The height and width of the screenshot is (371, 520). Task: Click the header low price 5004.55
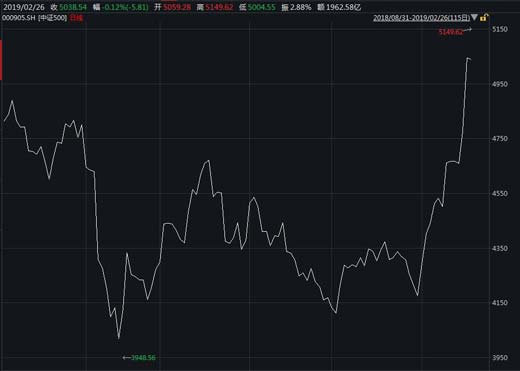tap(262, 7)
